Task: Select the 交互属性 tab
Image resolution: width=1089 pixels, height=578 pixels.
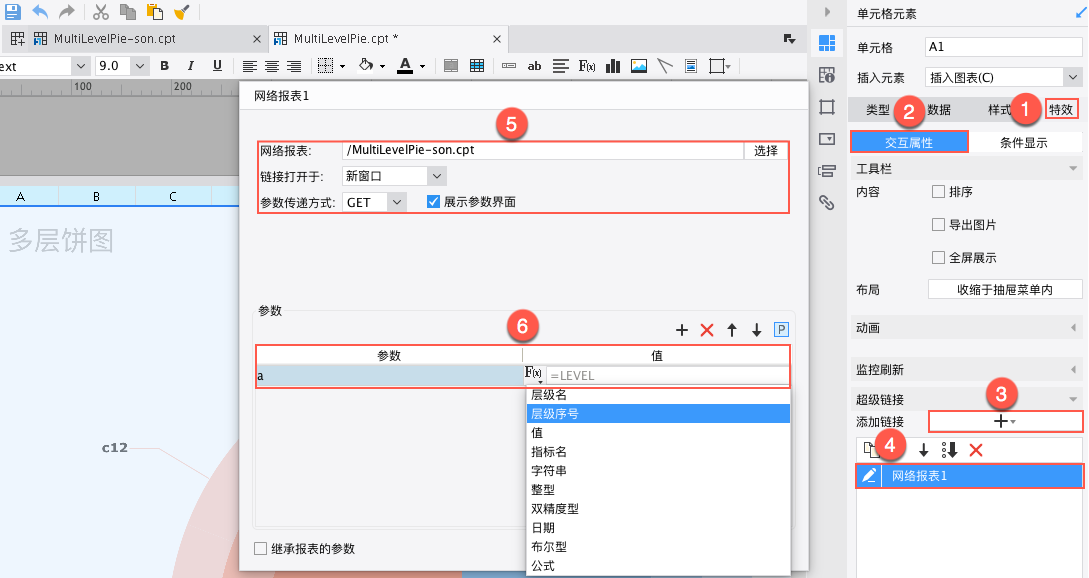Action: [x=909, y=142]
